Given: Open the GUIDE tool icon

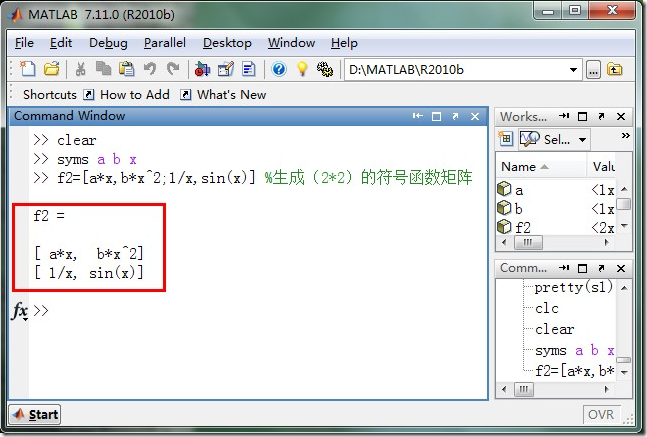Looking at the screenshot, I should [x=226, y=69].
